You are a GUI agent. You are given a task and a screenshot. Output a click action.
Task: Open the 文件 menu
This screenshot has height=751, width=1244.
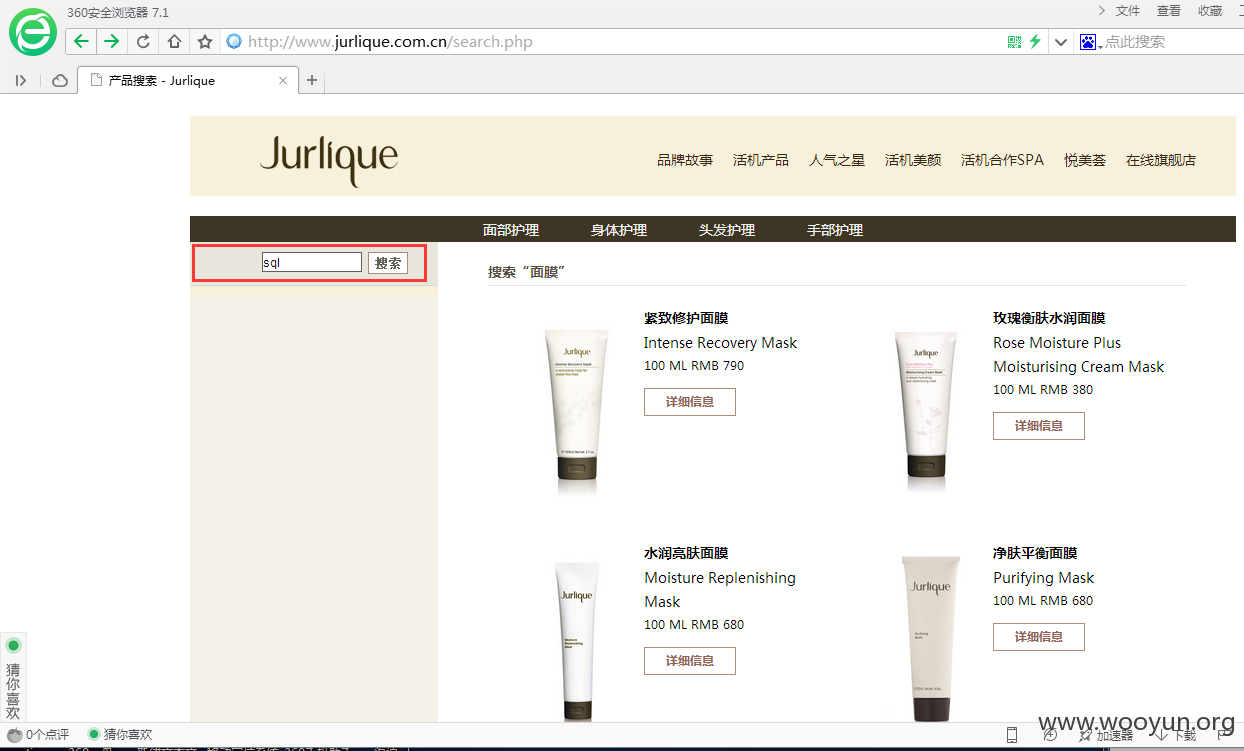1128,11
